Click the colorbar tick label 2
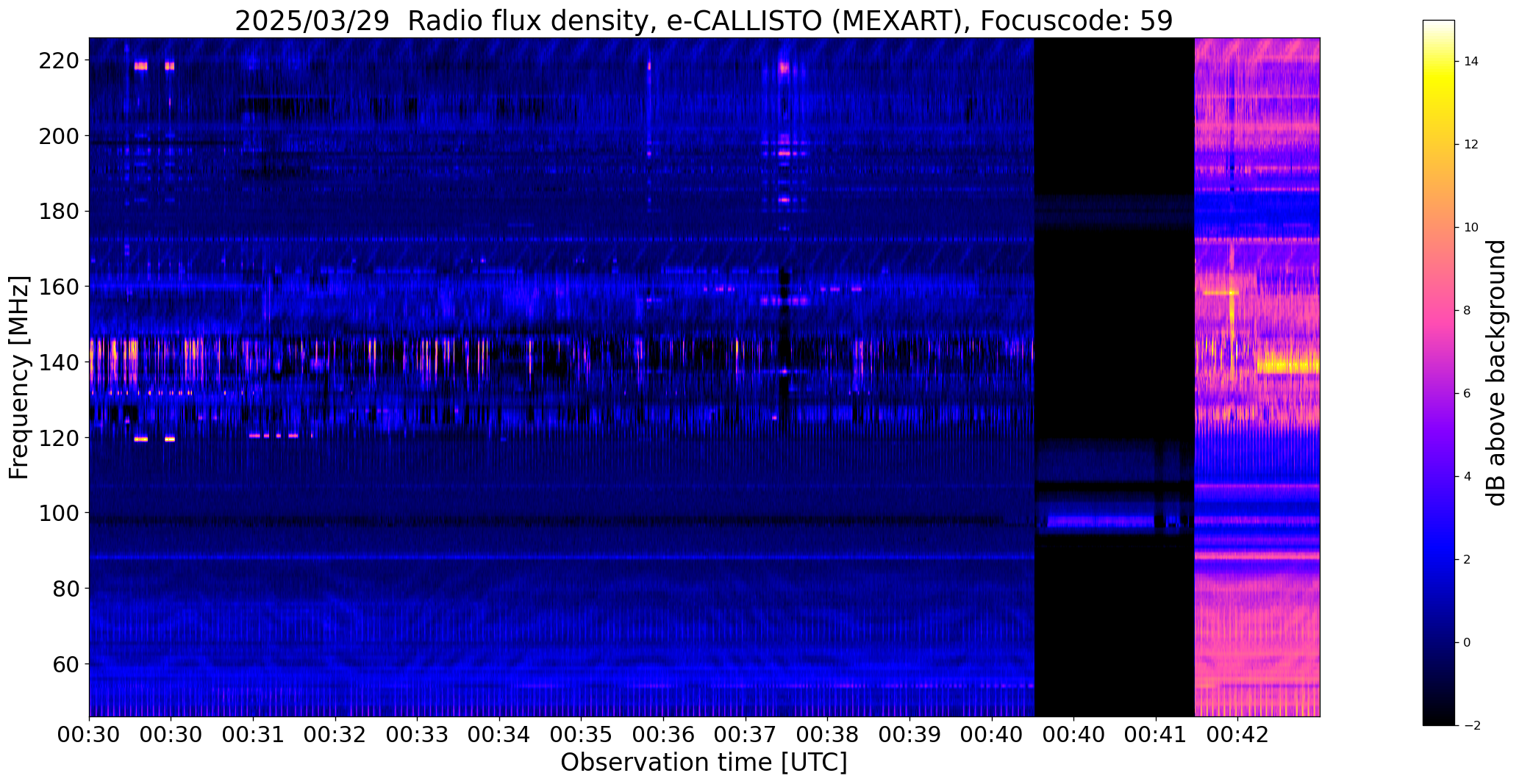Screen dimensions: 1519x784 (1467, 560)
